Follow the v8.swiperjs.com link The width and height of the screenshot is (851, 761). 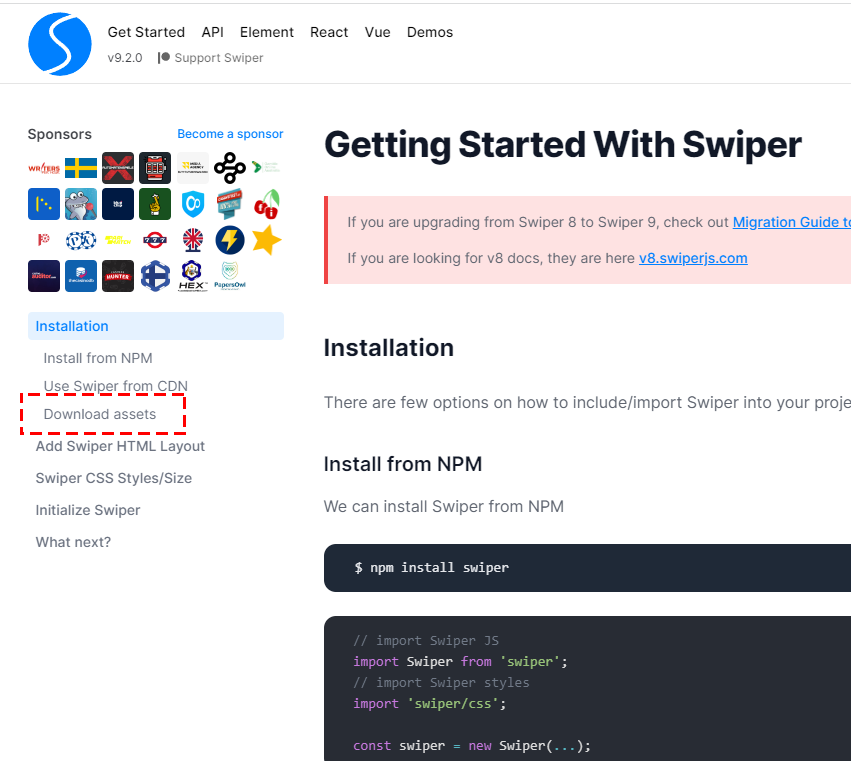pos(693,258)
